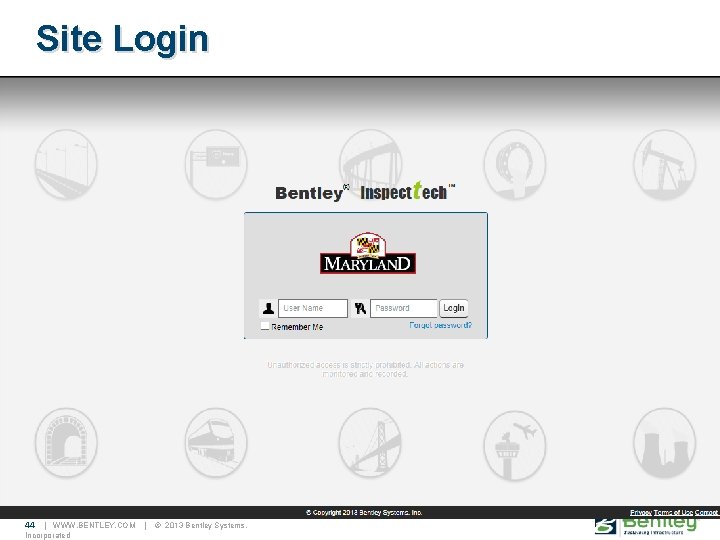This screenshot has height=540, width=720.
Task: Tick the Remember Me checkbox
Action: [265, 326]
